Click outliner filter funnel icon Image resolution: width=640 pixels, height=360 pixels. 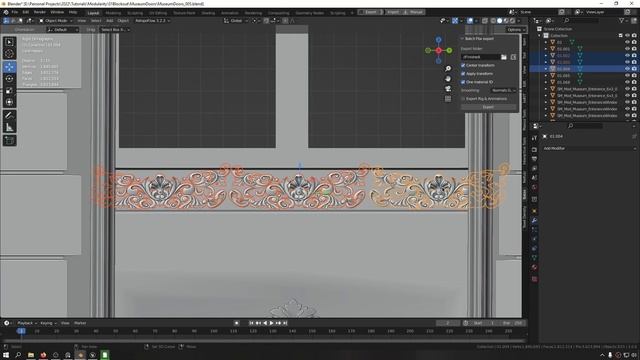point(622,20)
